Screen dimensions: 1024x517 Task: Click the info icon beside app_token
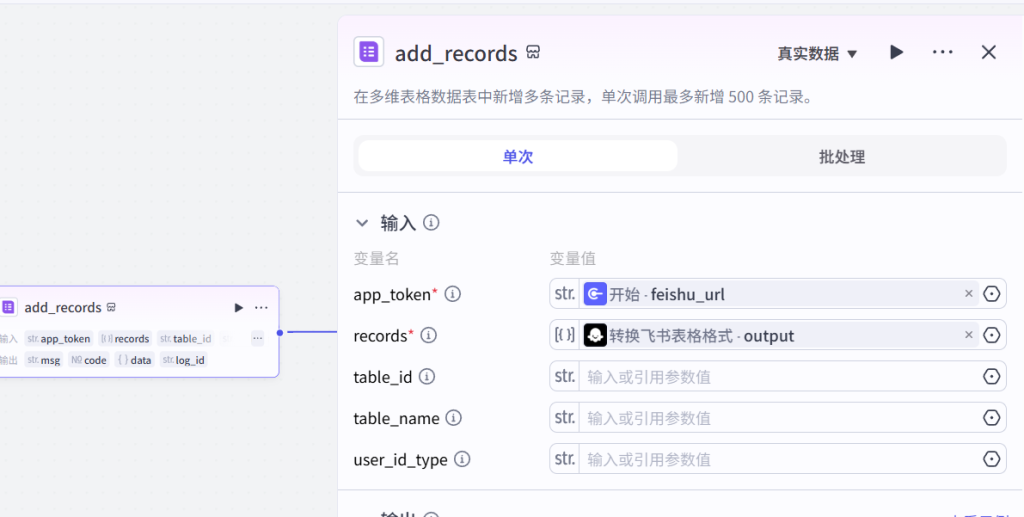click(x=452, y=294)
